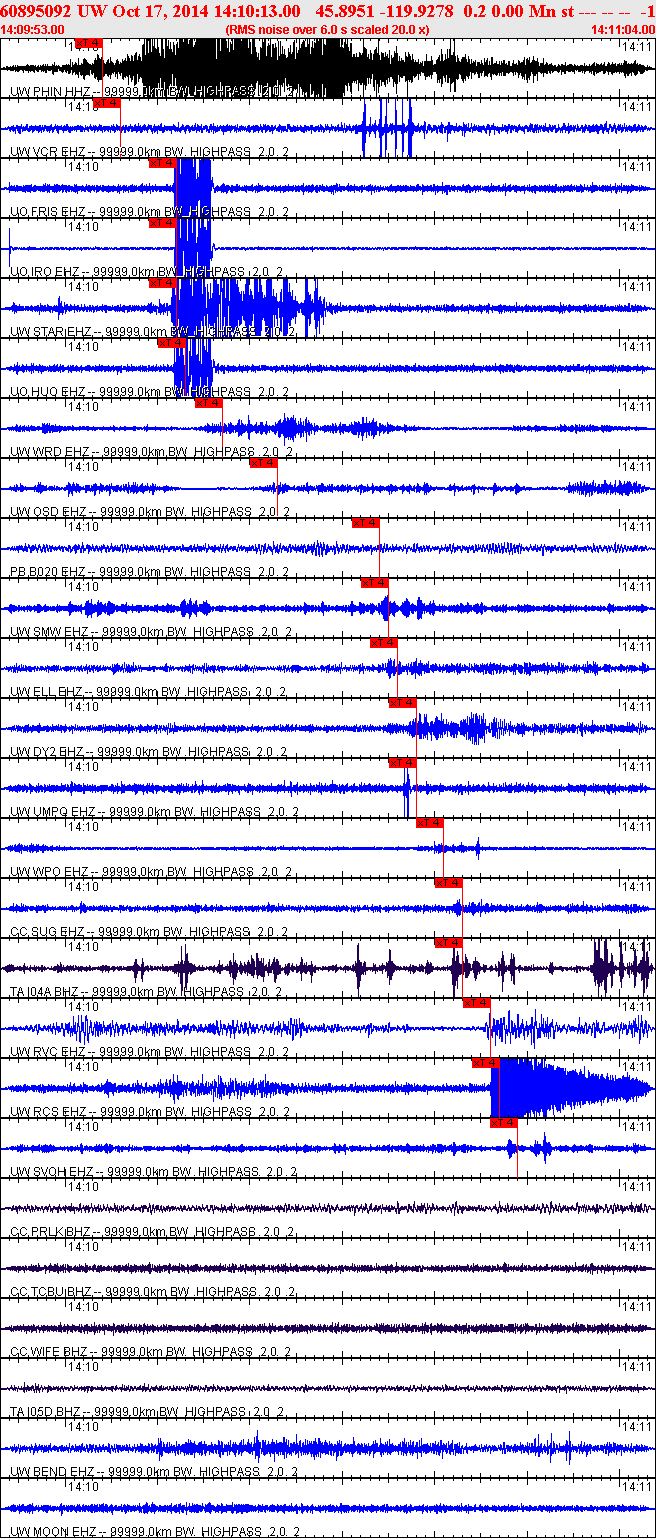Click the pick marker on STAR trace
Screen dimensions: 656x1538
click(162, 283)
